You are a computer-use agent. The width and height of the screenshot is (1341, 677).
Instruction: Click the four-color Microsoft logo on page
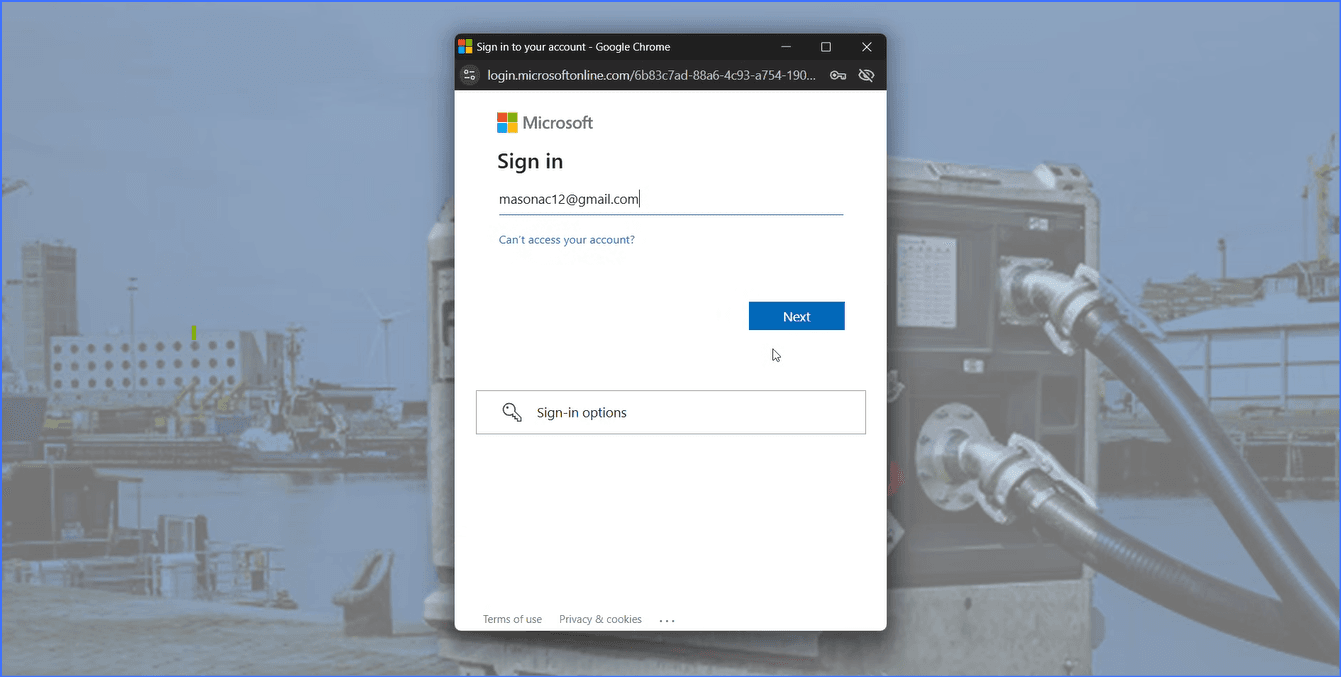point(508,123)
